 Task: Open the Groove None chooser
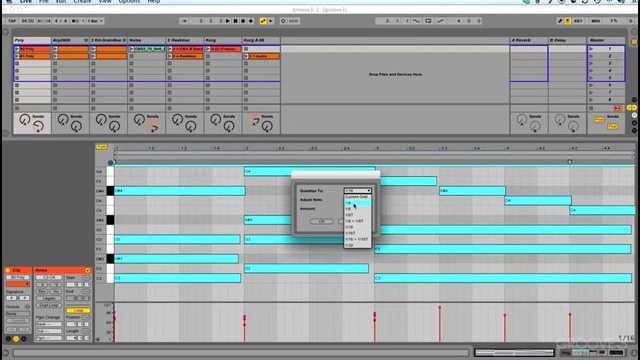(18, 314)
